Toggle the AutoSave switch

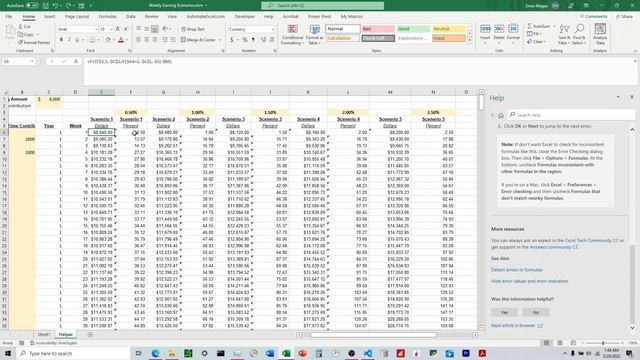[x=32, y=6]
